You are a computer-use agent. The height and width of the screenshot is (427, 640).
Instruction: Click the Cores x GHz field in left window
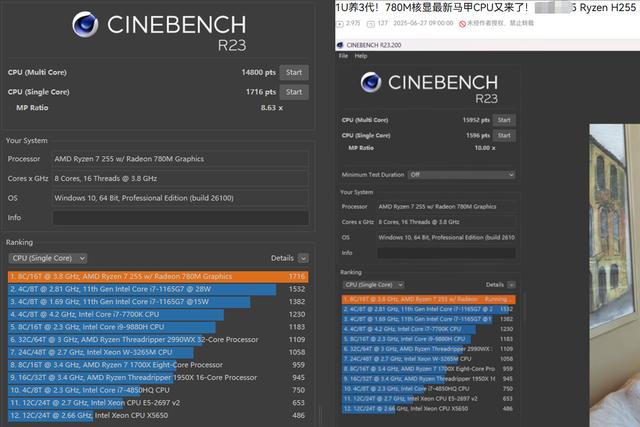coord(180,179)
